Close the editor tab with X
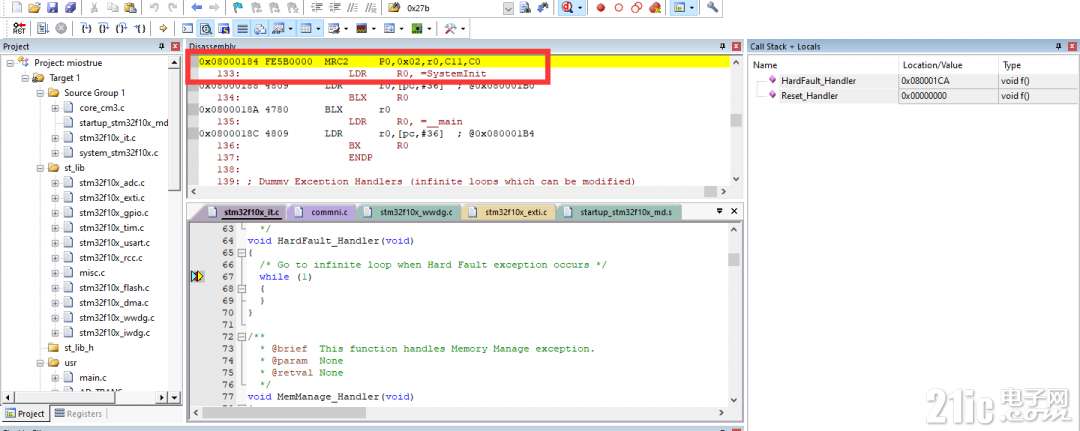Image resolution: width=1080 pixels, height=431 pixels. click(734, 211)
